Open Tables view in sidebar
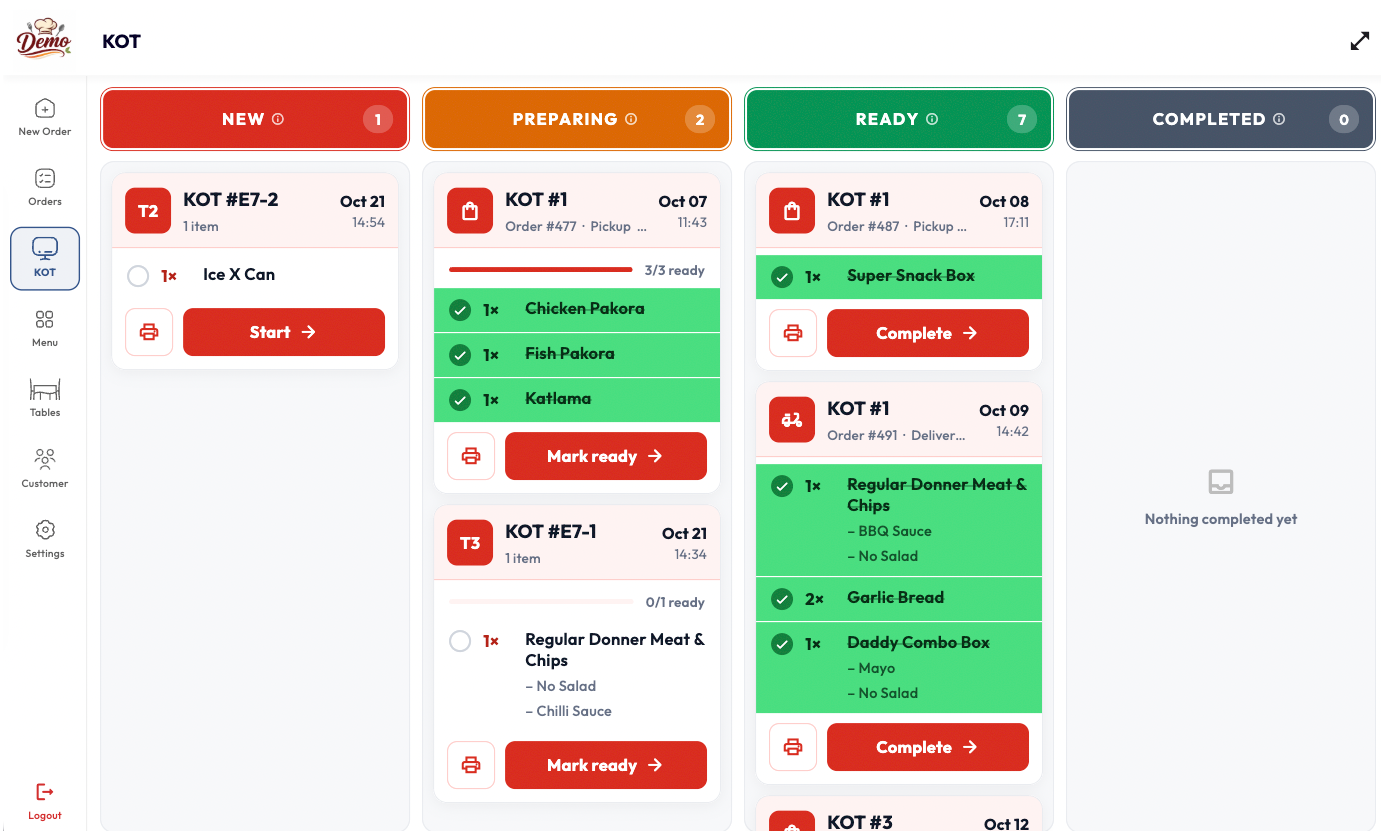The height and width of the screenshot is (838, 1385). pos(45,398)
